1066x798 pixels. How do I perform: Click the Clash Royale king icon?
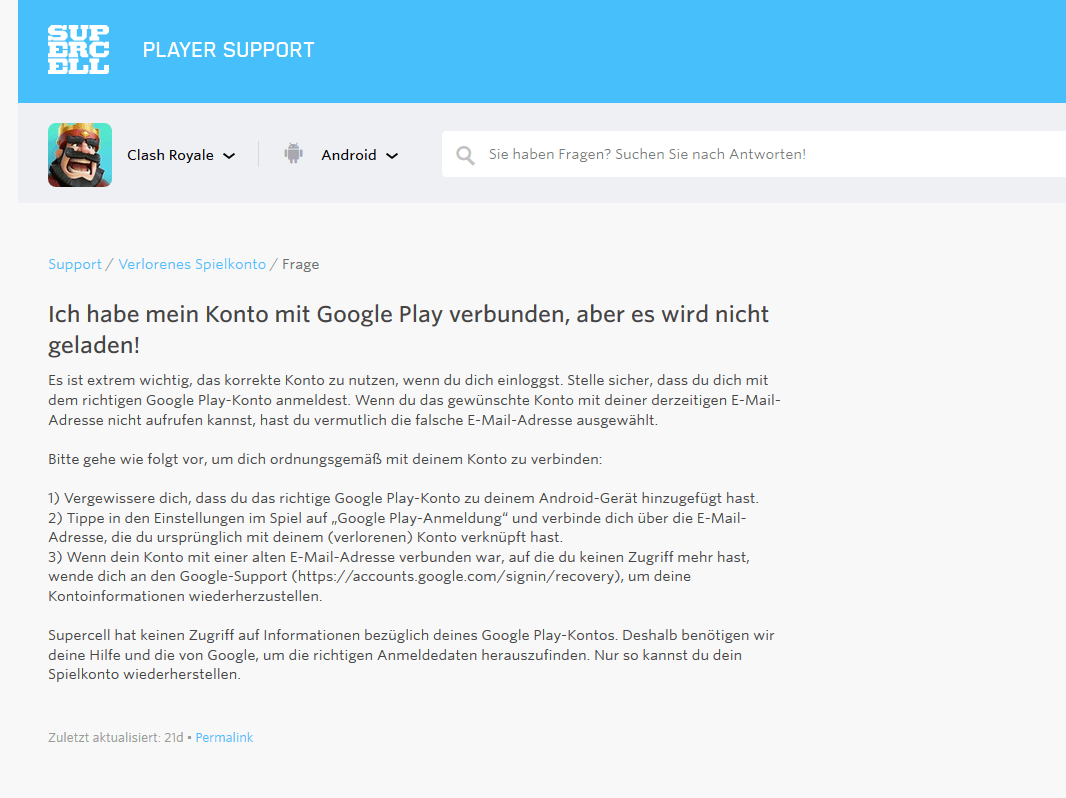pyautogui.click(x=80, y=155)
